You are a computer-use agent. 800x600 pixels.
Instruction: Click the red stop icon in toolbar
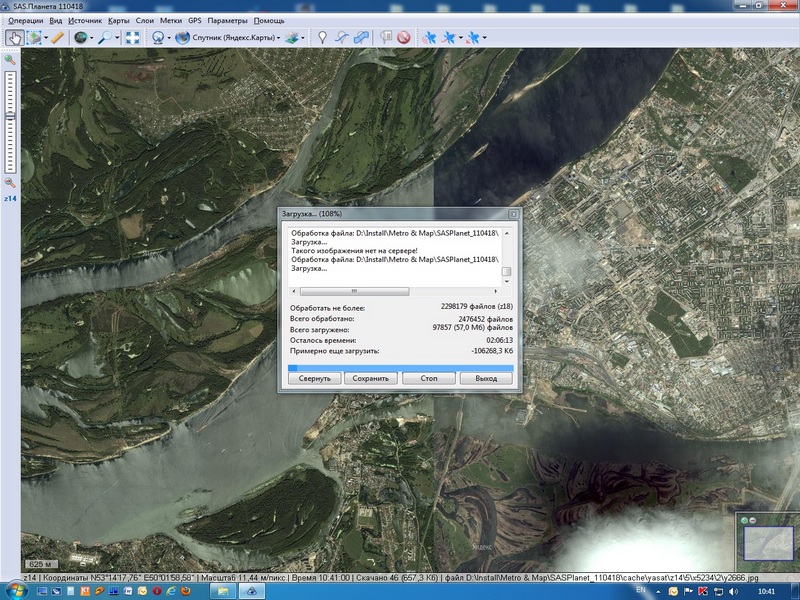coord(403,38)
